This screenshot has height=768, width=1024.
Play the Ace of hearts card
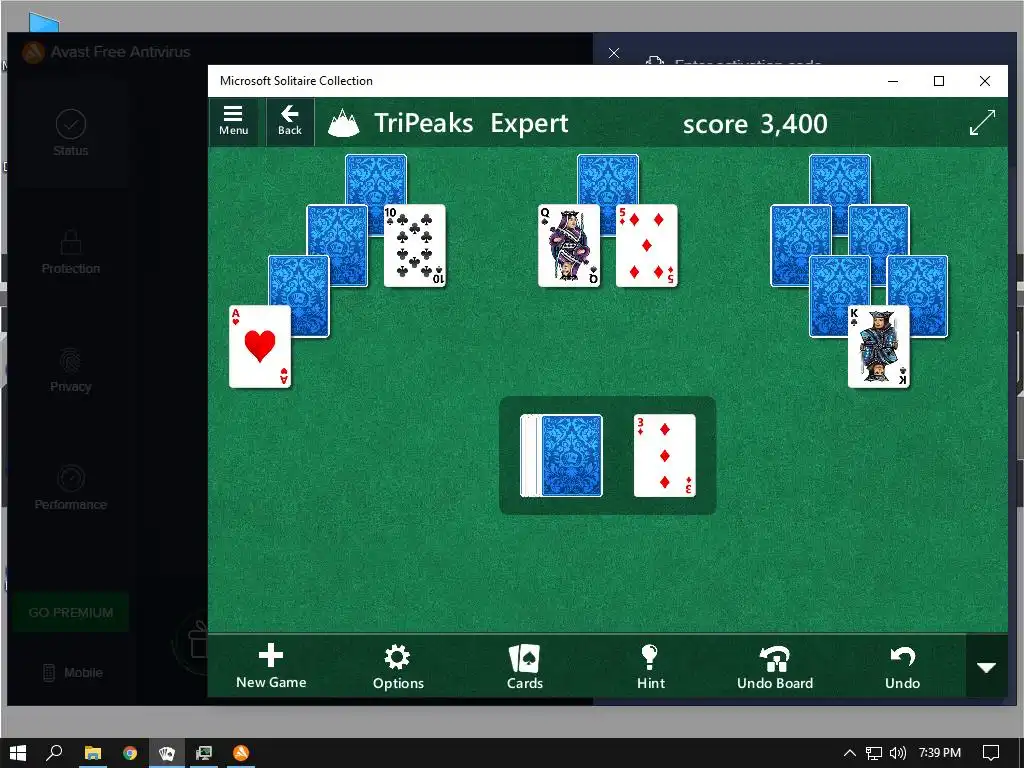pyautogui.click(x=260, y=347)
